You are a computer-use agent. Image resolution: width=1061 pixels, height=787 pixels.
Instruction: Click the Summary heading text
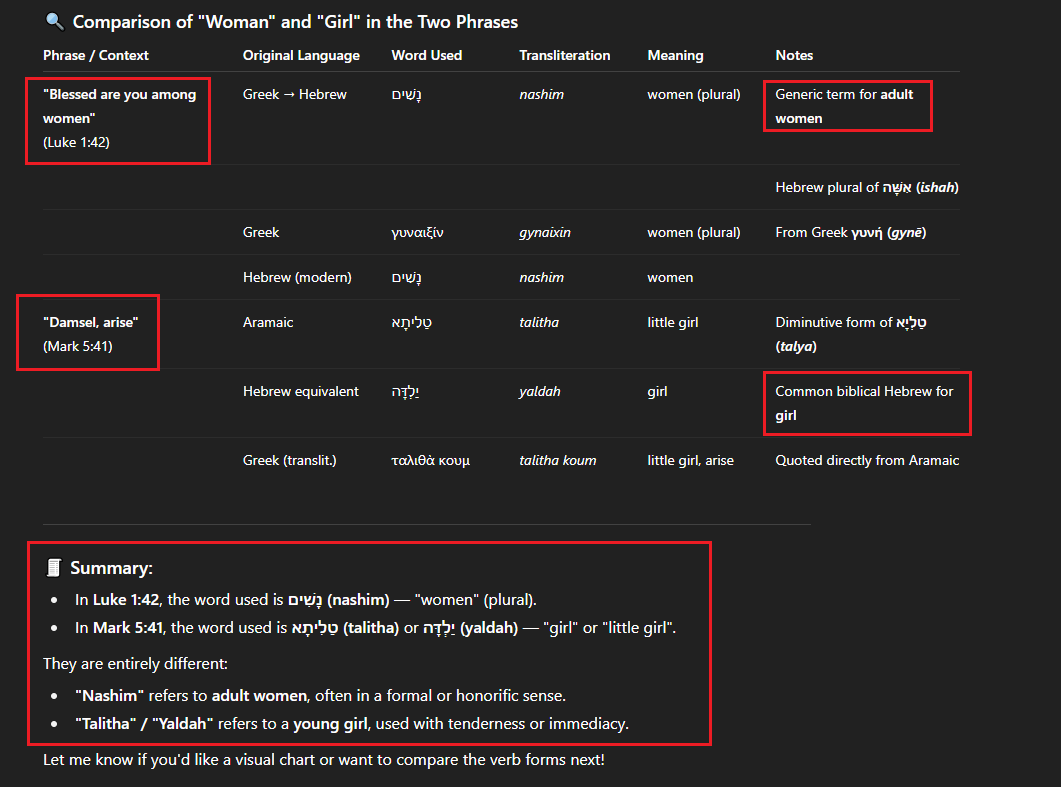coord(112,568)
